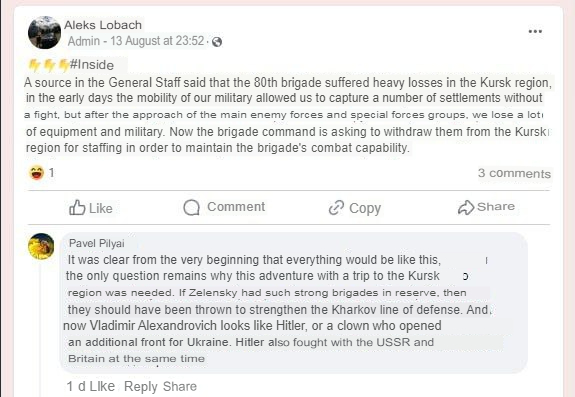Like the post using Like label
Viewport: 575px width, 397px height.
pyautogui.click(x=101, y=208)
